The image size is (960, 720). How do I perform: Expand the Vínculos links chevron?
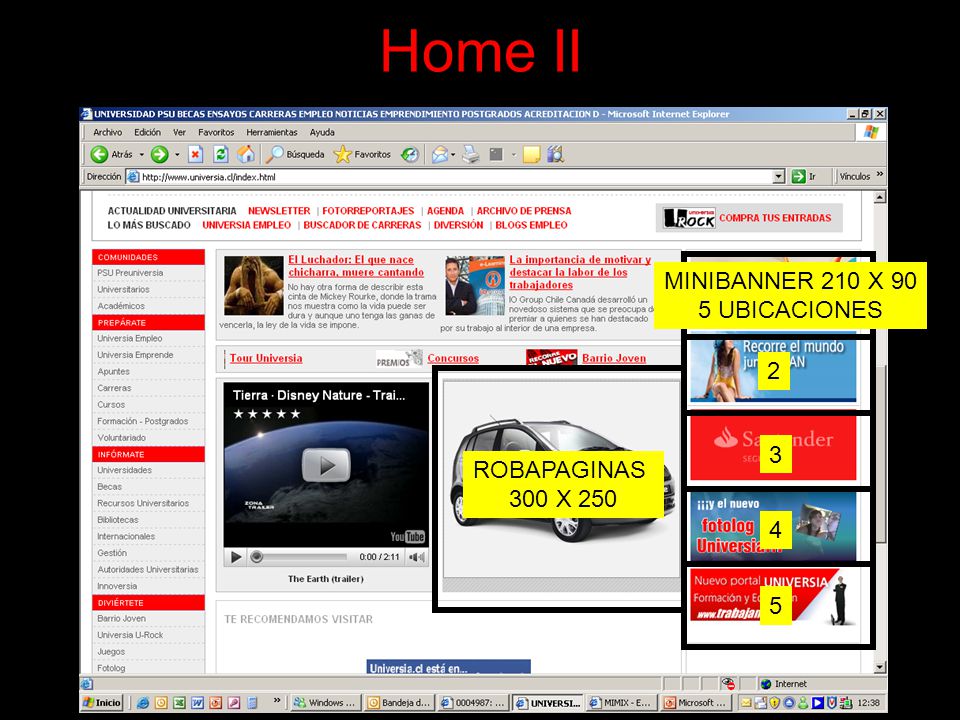pos(880,174)
